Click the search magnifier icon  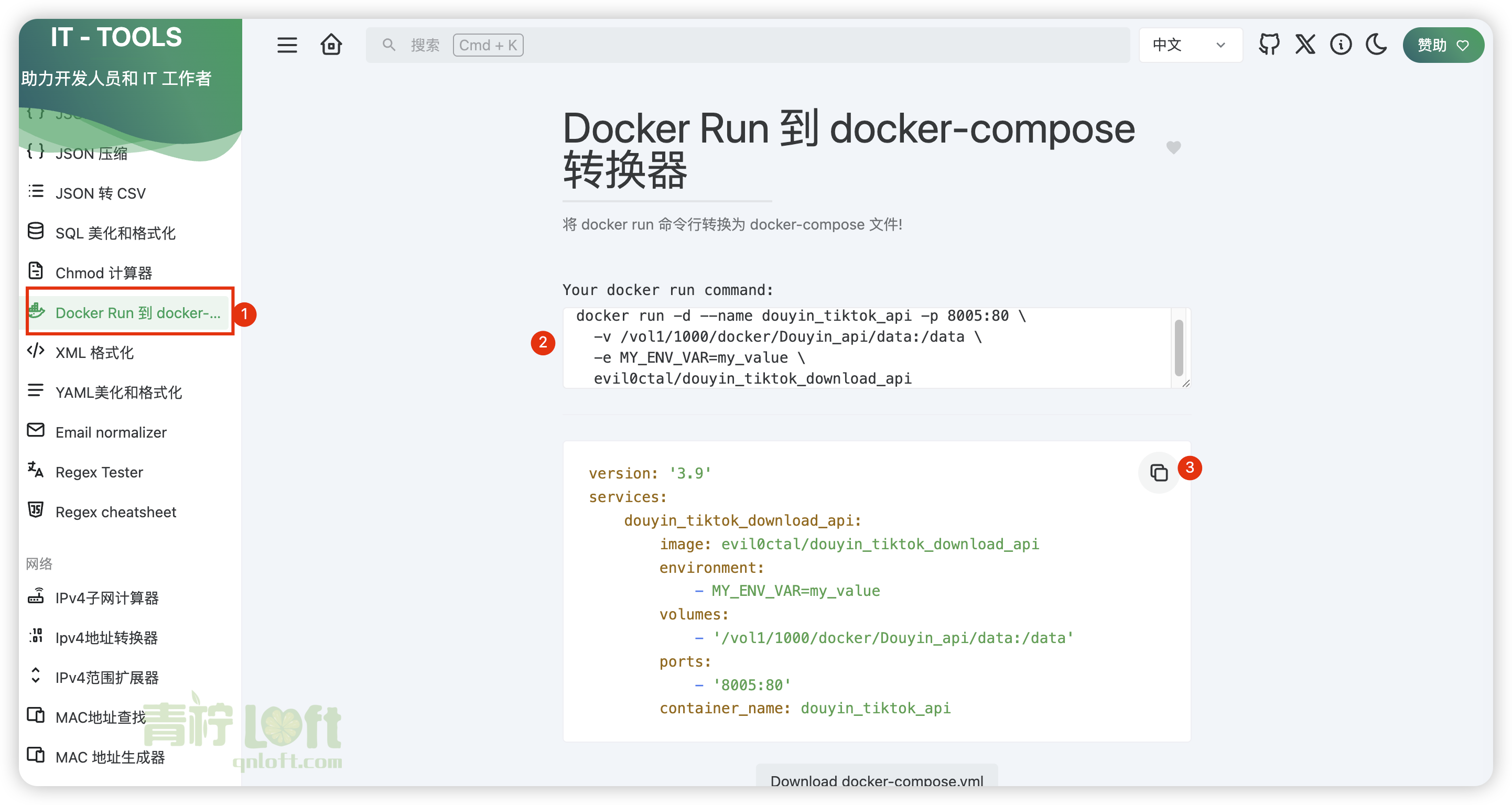coord(388,45)
